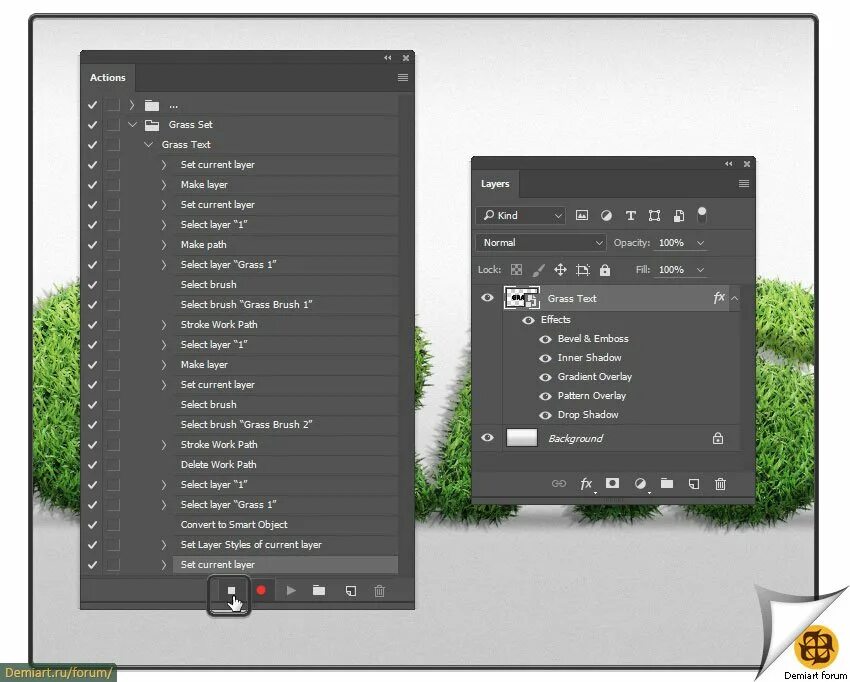Collapse the Grass Text action

[149, 145]
